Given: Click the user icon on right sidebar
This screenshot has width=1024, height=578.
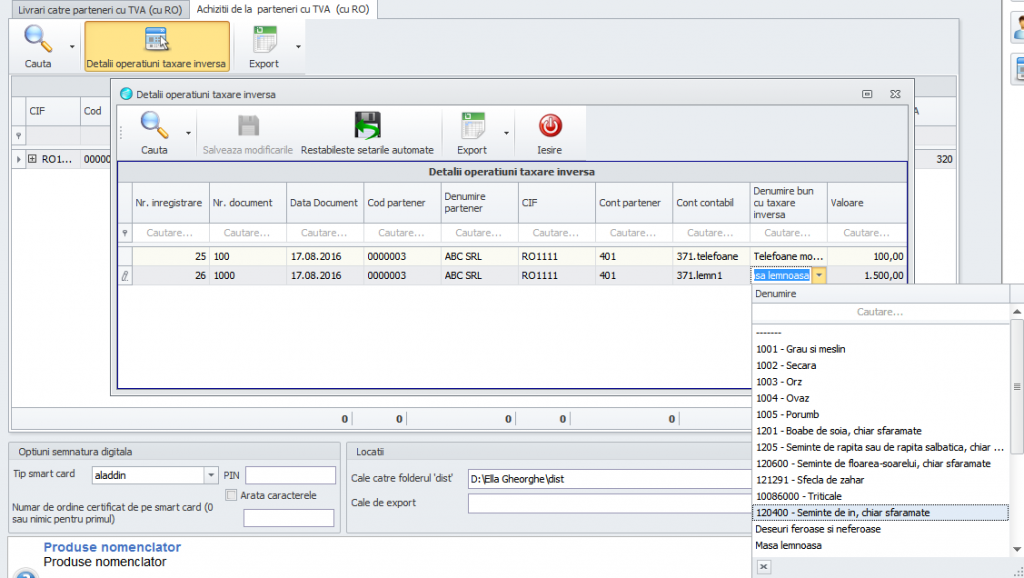Looking at the screenshot, I should (1018, 27).
